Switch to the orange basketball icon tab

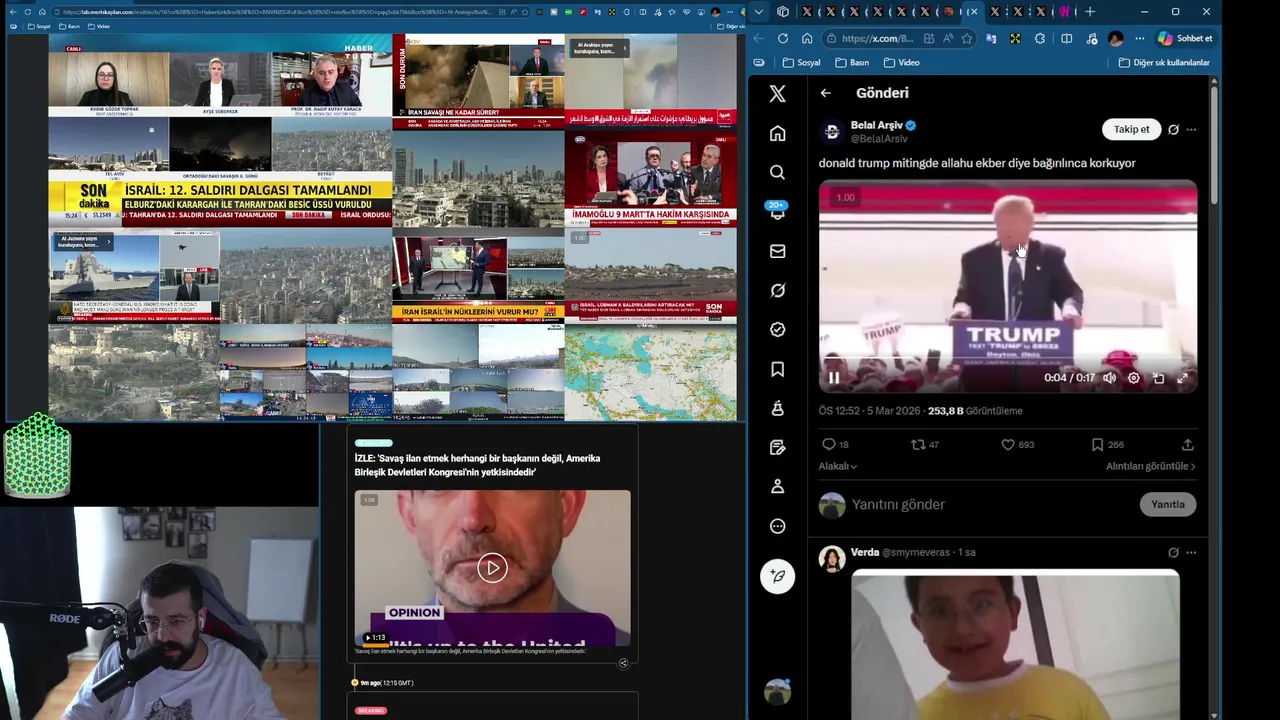[x=949, y=12]
